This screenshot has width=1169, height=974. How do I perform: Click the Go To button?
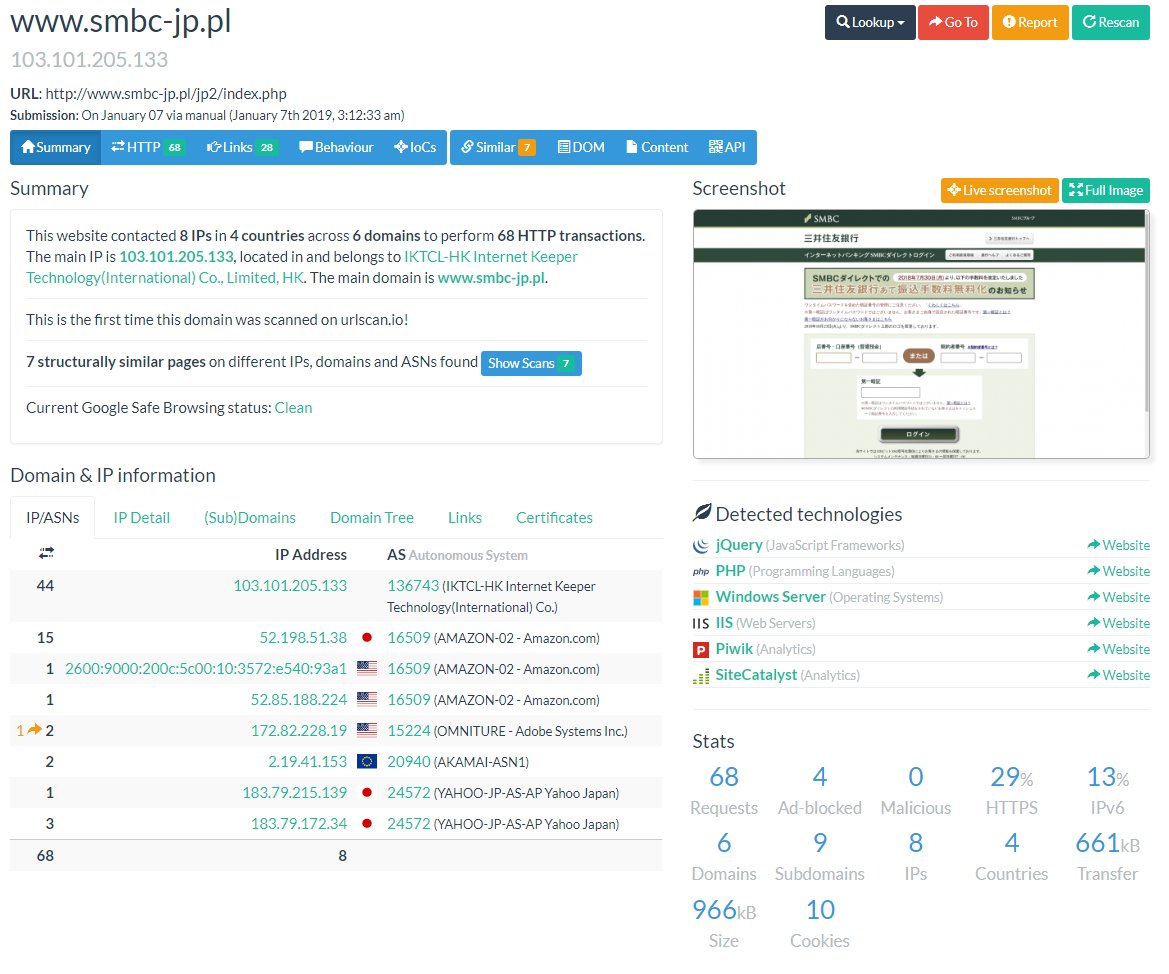tap(953, 22)
